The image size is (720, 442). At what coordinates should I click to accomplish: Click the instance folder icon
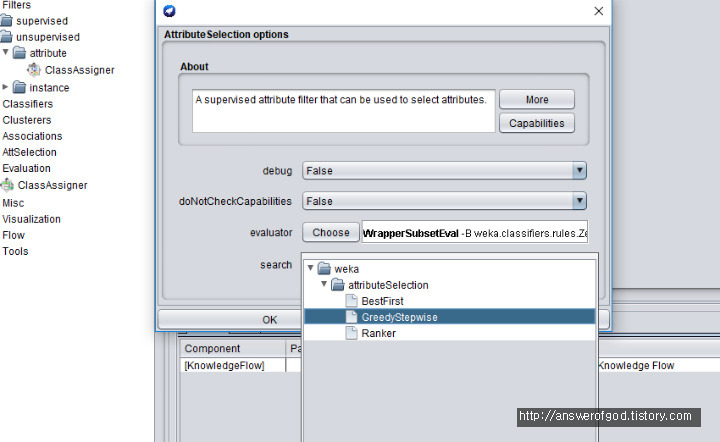pyautogui.click(x=19, y=87)
